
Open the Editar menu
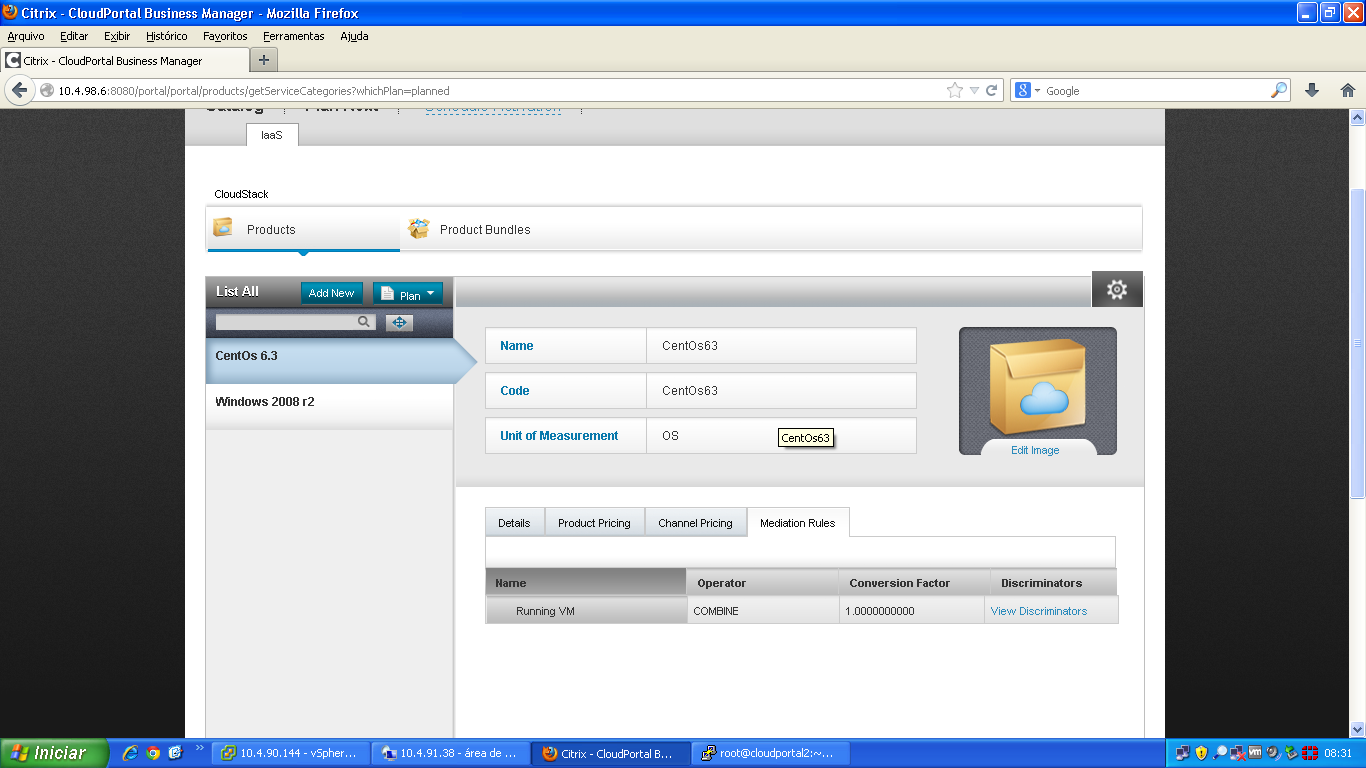(74, 36)
